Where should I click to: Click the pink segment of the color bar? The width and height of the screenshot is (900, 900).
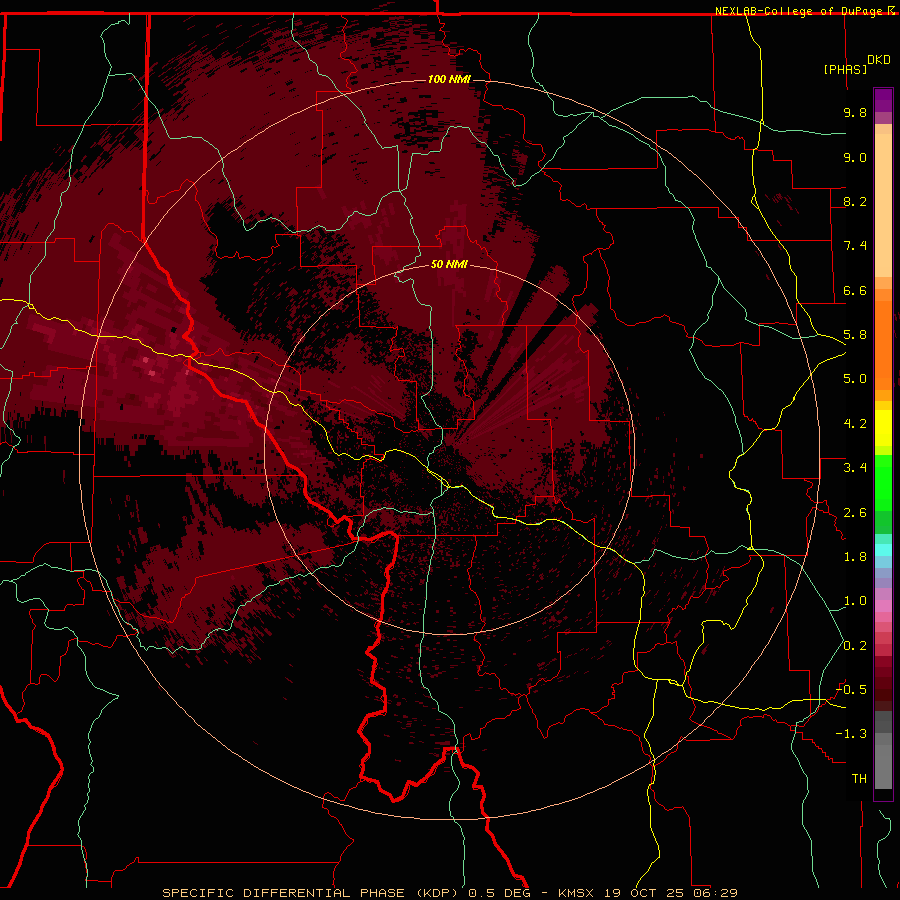tap(883, 606)
